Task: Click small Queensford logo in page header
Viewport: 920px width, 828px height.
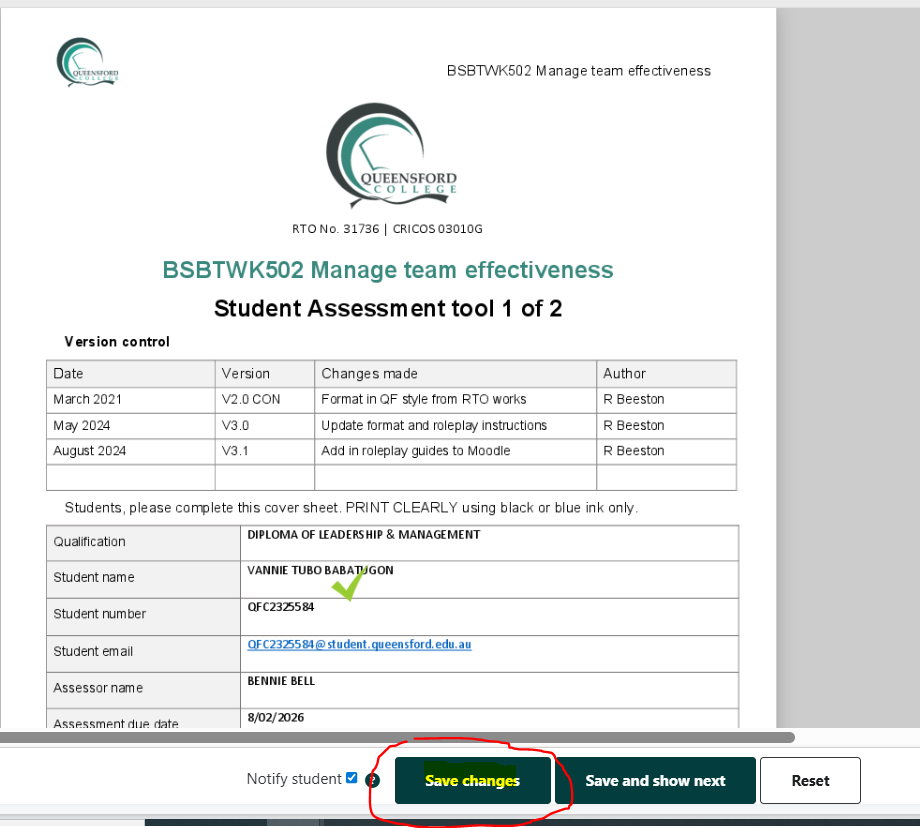Action: [x=87, y=62]
